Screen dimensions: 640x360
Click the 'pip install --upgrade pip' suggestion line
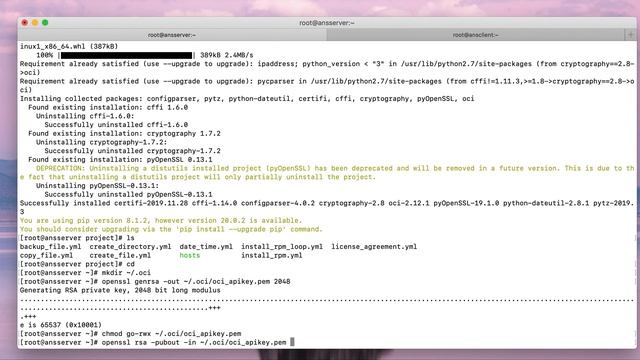[x=171, y=229]
